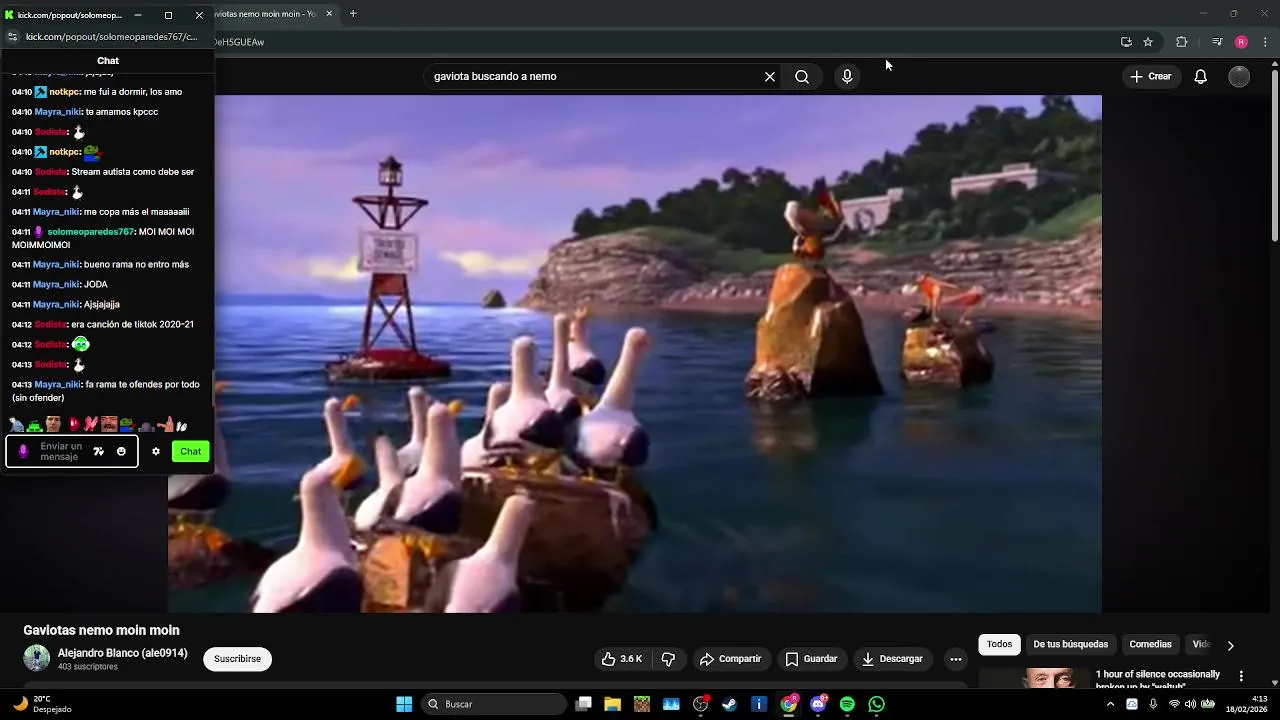
Task: Show hidden system tray icons chevron
Action: pos(1110,704)
